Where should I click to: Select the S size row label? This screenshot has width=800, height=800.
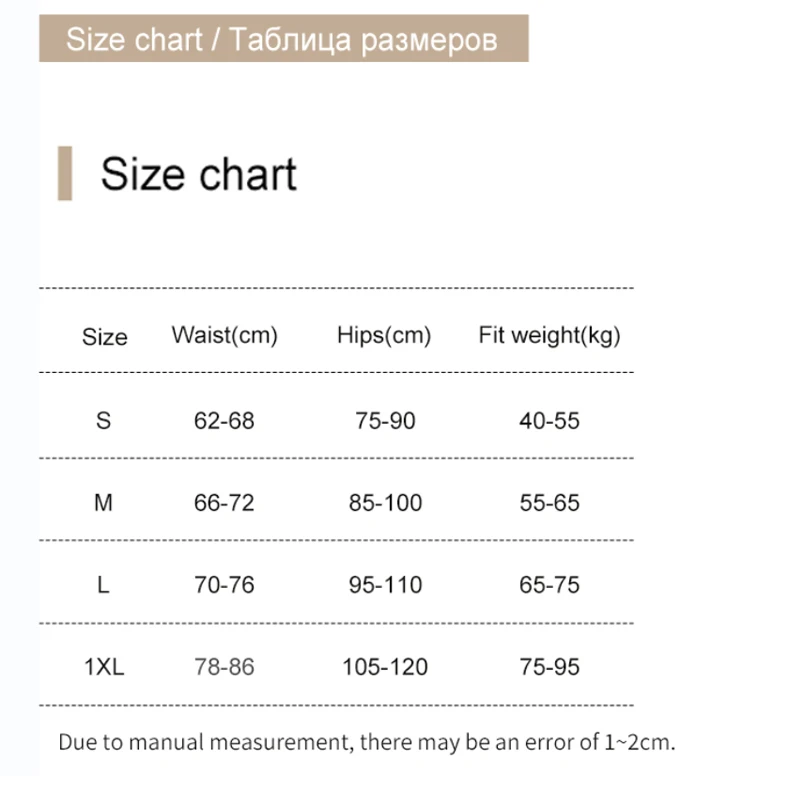tap(104, 421)
